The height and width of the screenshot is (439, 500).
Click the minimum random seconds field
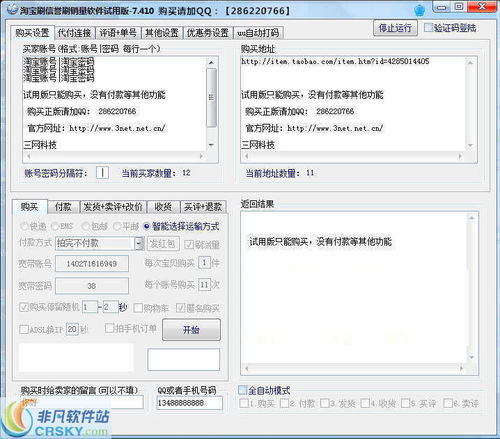[90, 307]
